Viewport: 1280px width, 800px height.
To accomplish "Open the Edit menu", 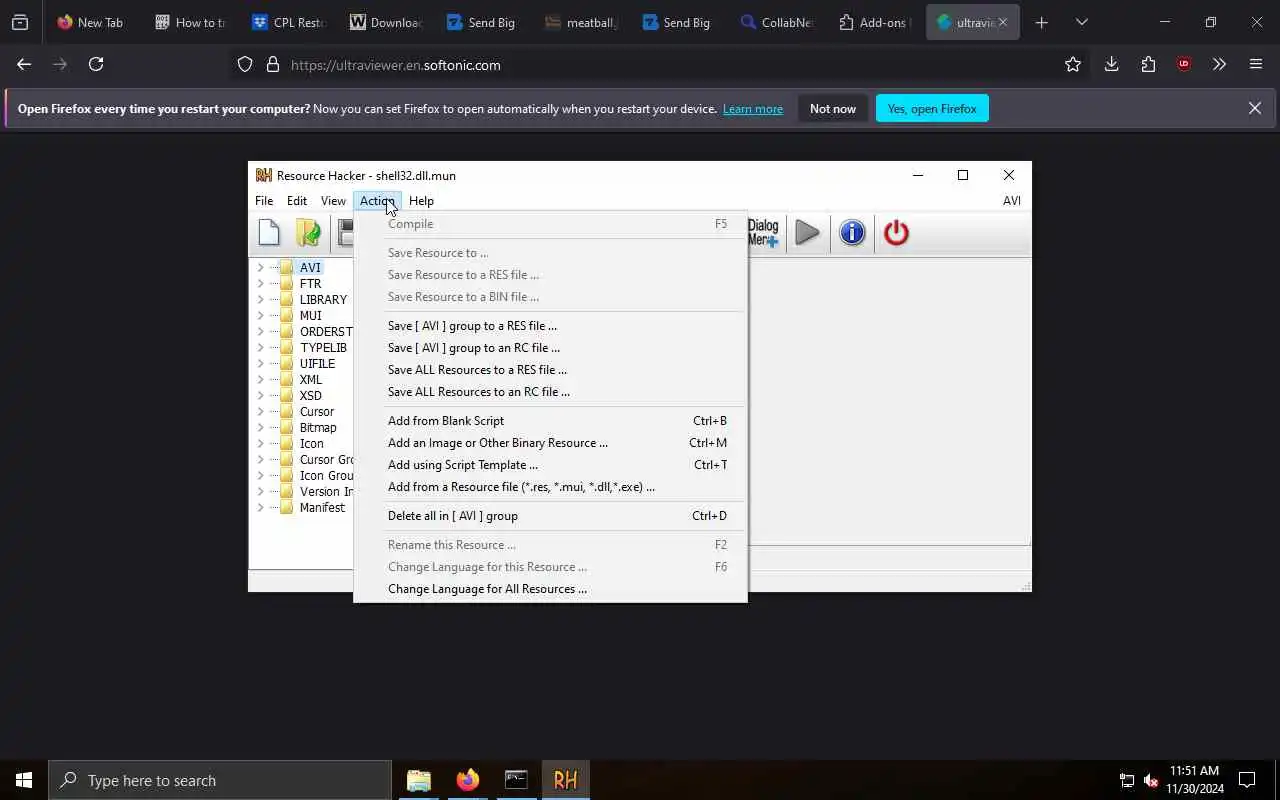I will coord(297,201).
